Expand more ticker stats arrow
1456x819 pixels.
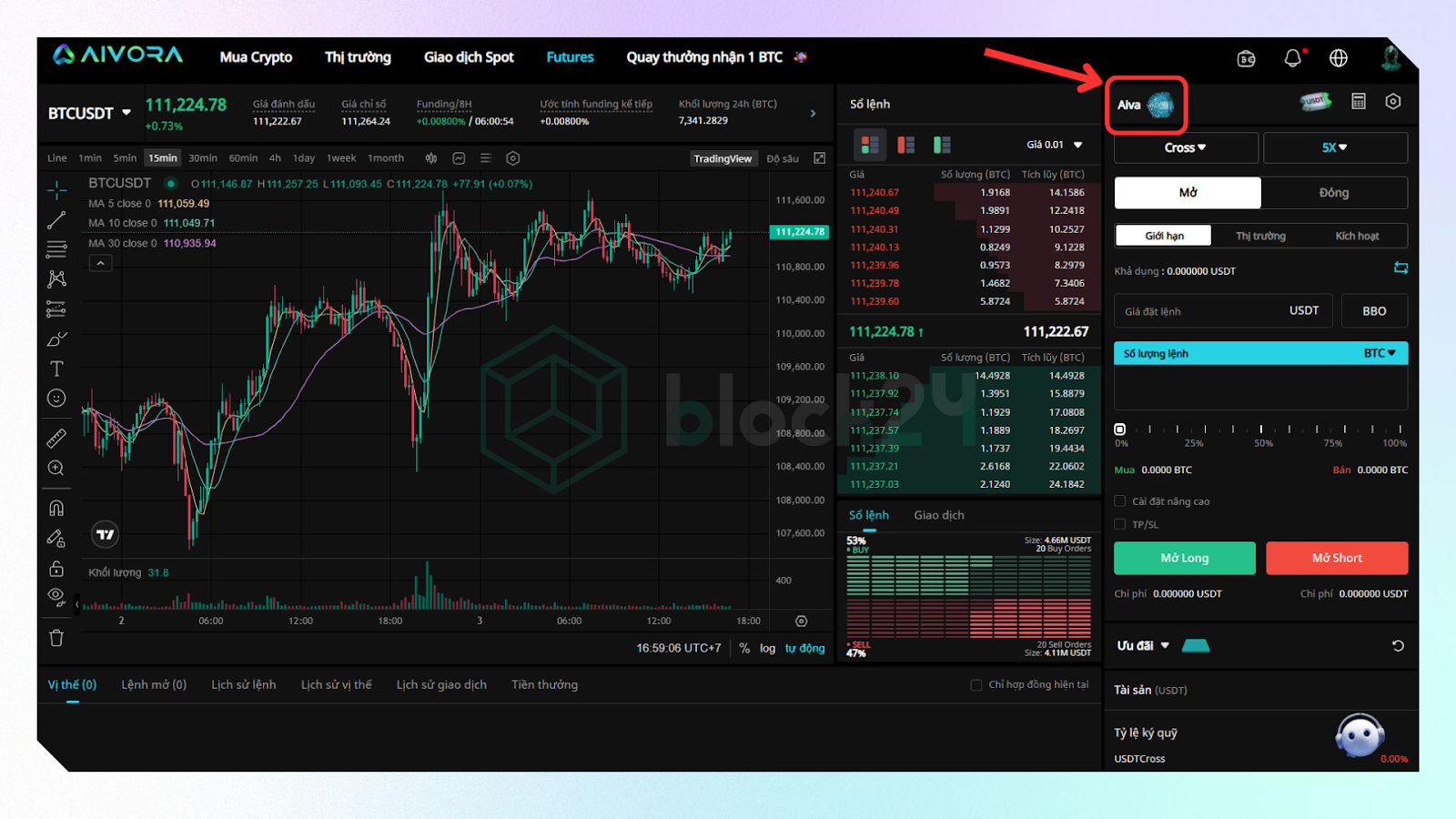[813, 114]
